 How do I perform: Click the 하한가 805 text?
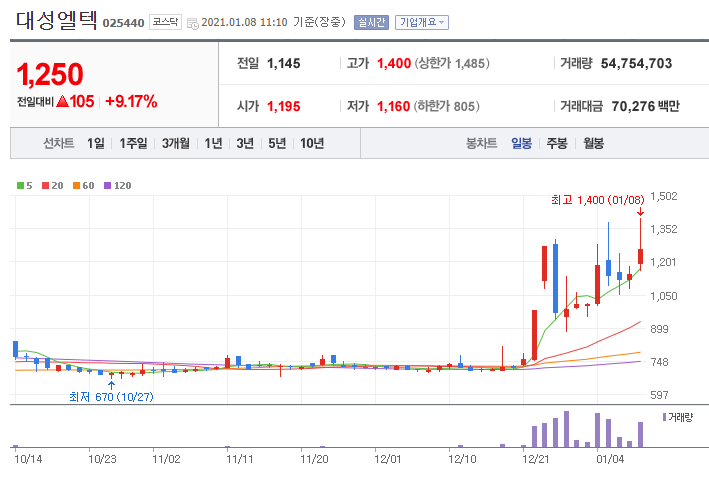[x=447, y=106]
